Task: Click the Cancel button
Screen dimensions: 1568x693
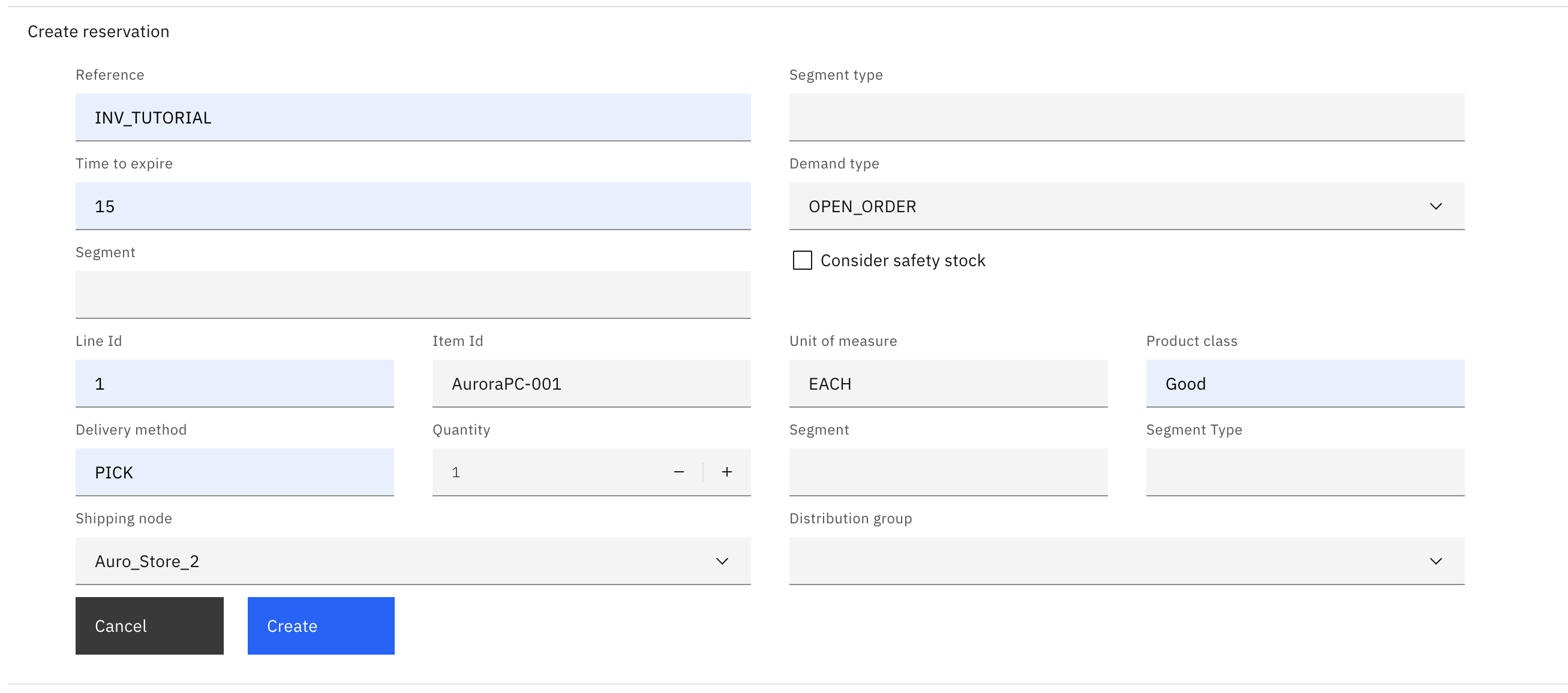Action: pos(149,626)
